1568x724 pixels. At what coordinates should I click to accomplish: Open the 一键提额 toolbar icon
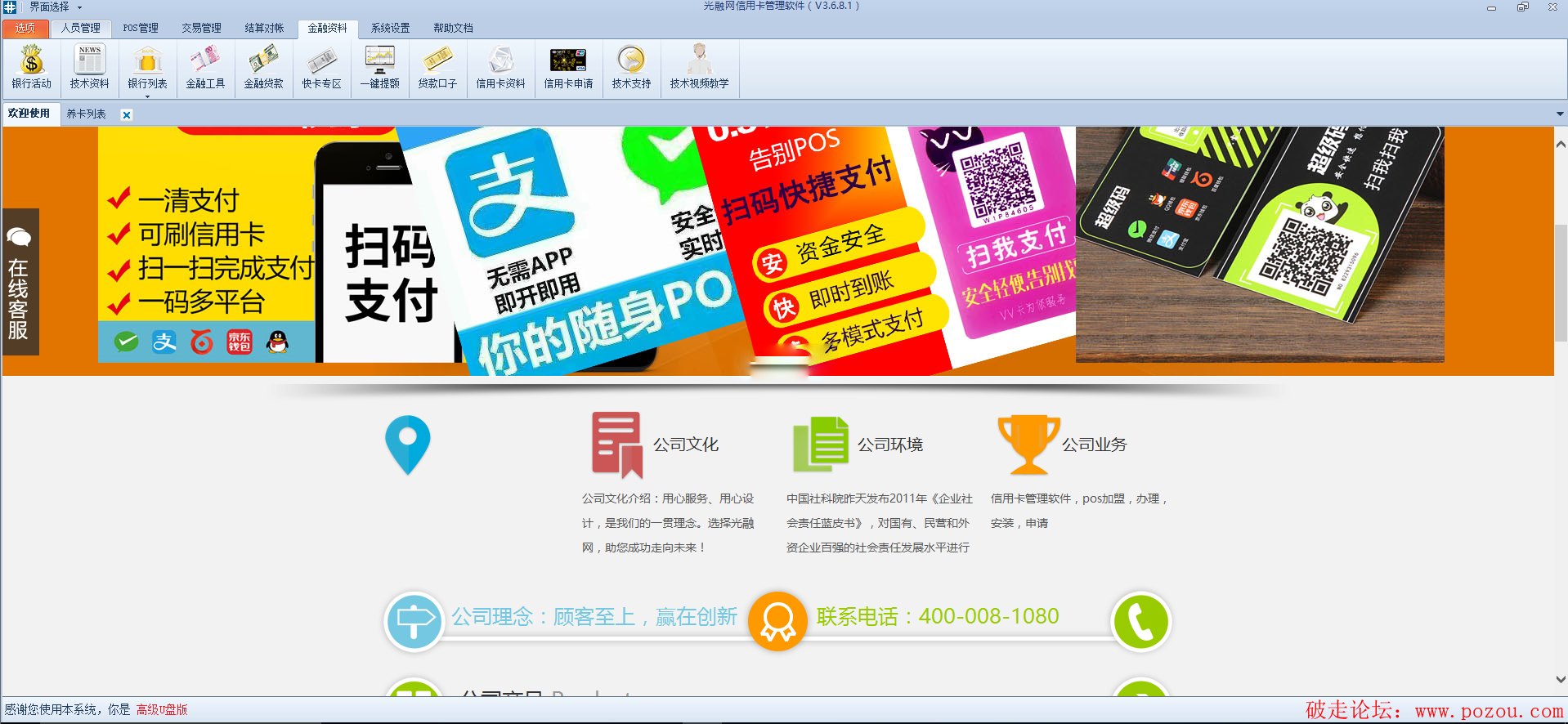[379, 68]
